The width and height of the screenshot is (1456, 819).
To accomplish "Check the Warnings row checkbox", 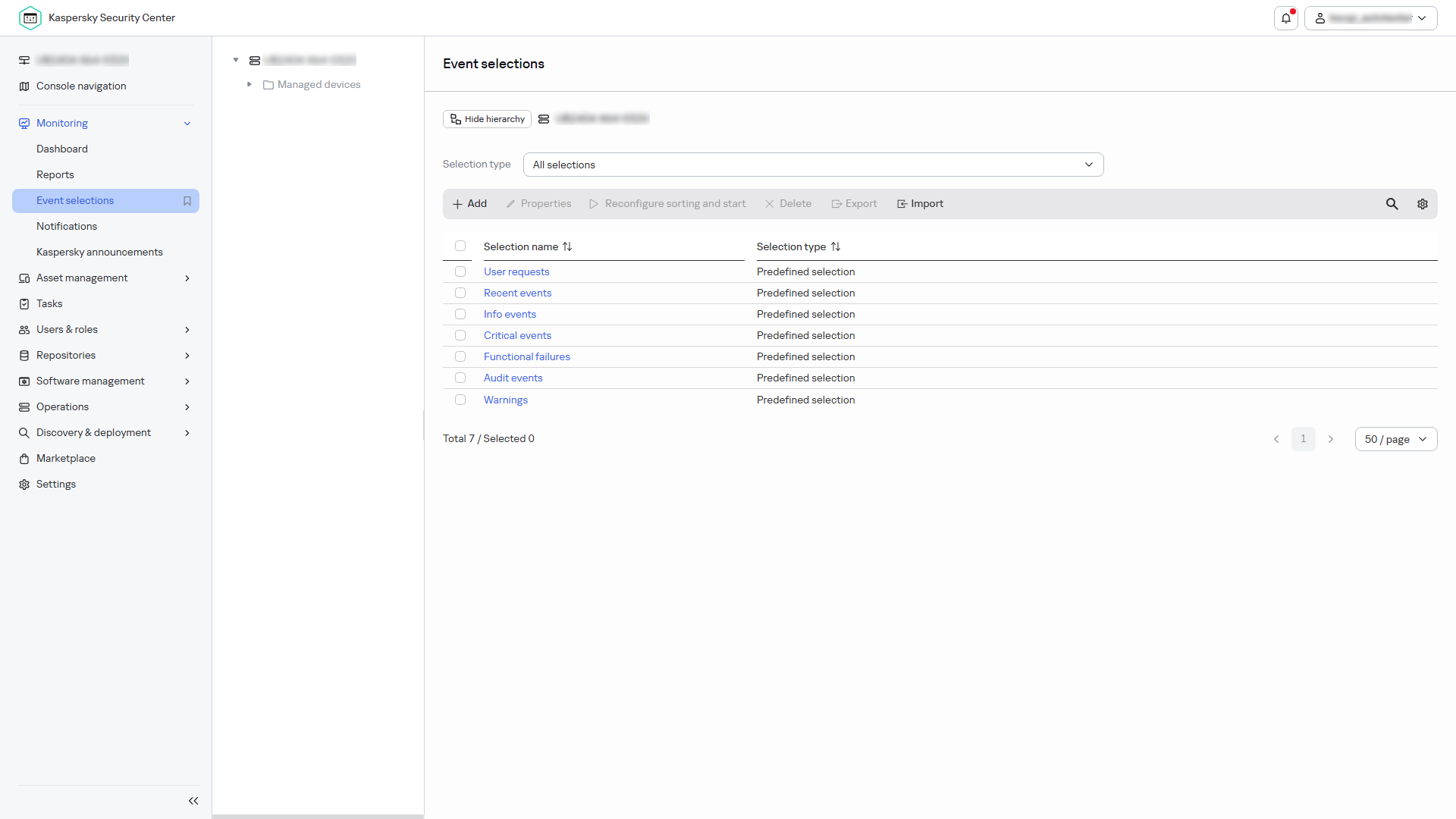I will [460, 400].
